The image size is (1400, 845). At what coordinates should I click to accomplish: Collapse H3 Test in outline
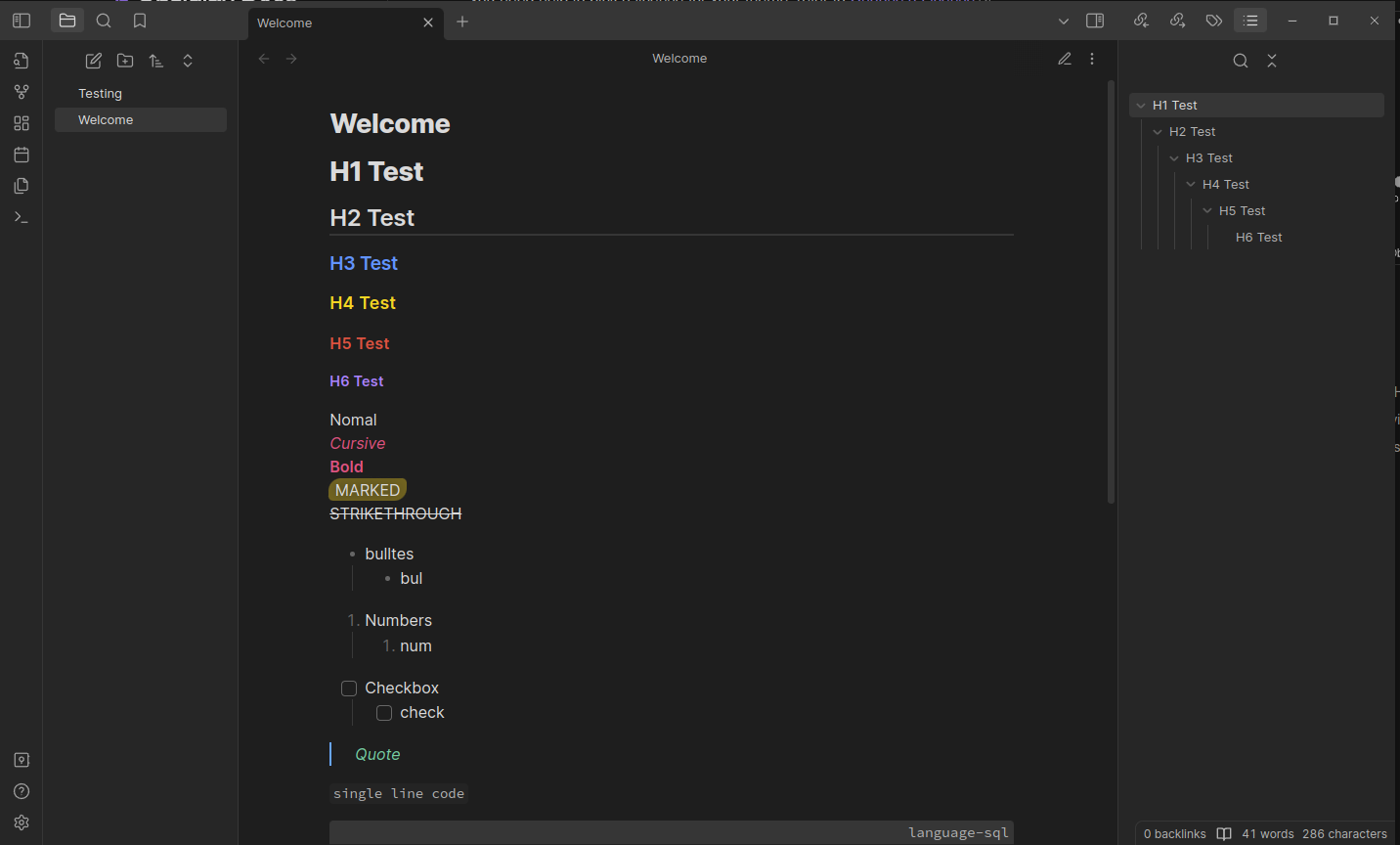point(1174,158)
